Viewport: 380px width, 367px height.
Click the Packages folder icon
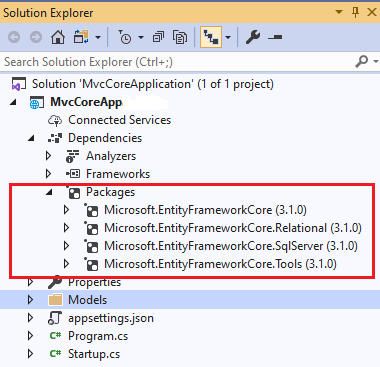tap(73, 192)
